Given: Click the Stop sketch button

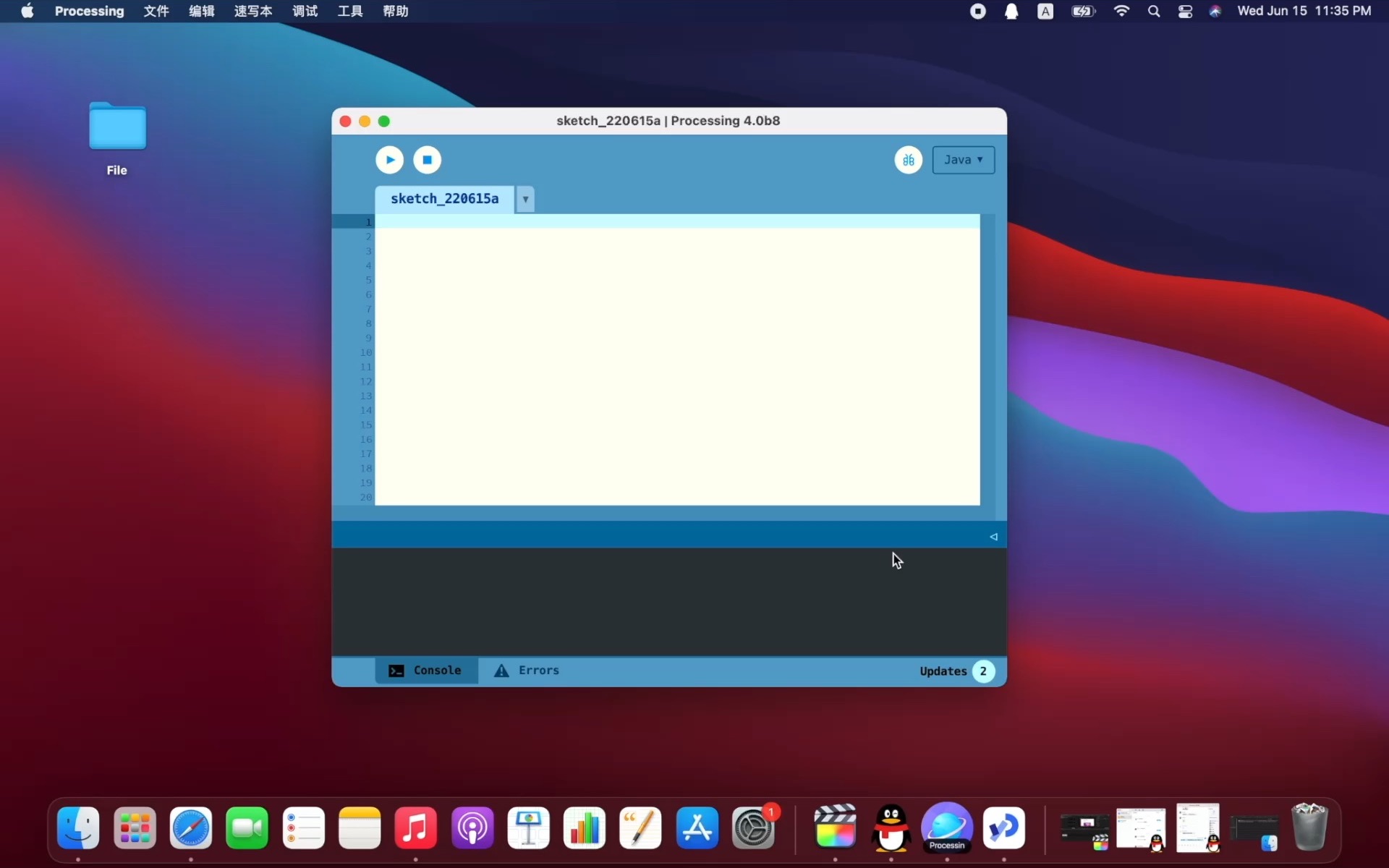Looking at the screenshot, I should pos(427,160).
